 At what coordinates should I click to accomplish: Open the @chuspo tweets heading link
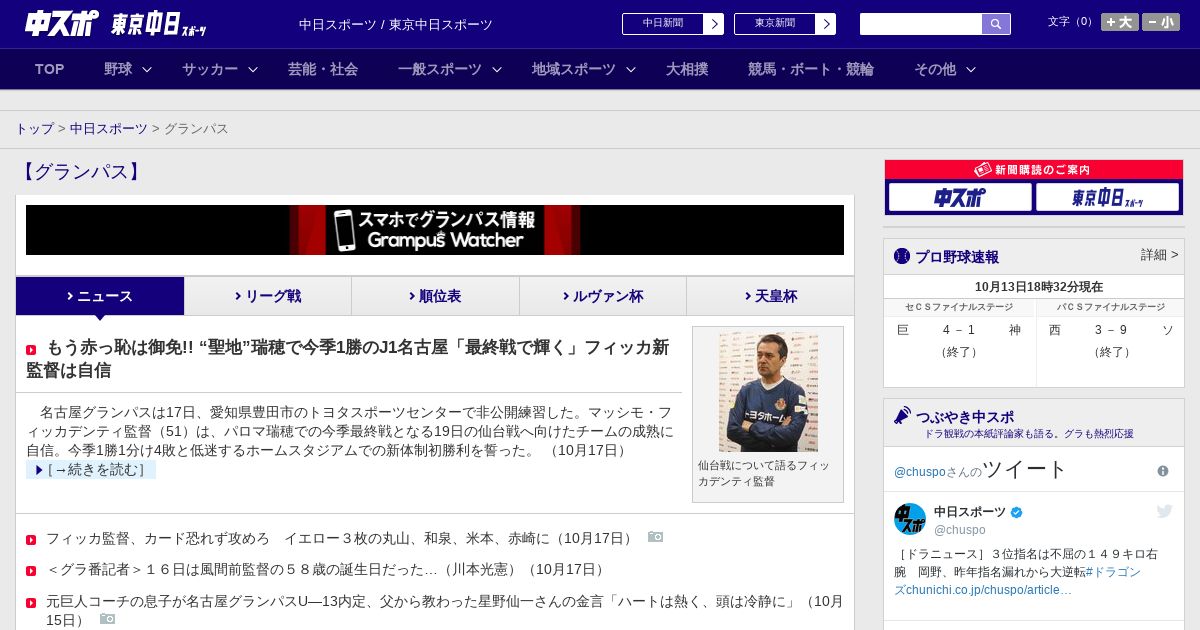click(980, 469)
